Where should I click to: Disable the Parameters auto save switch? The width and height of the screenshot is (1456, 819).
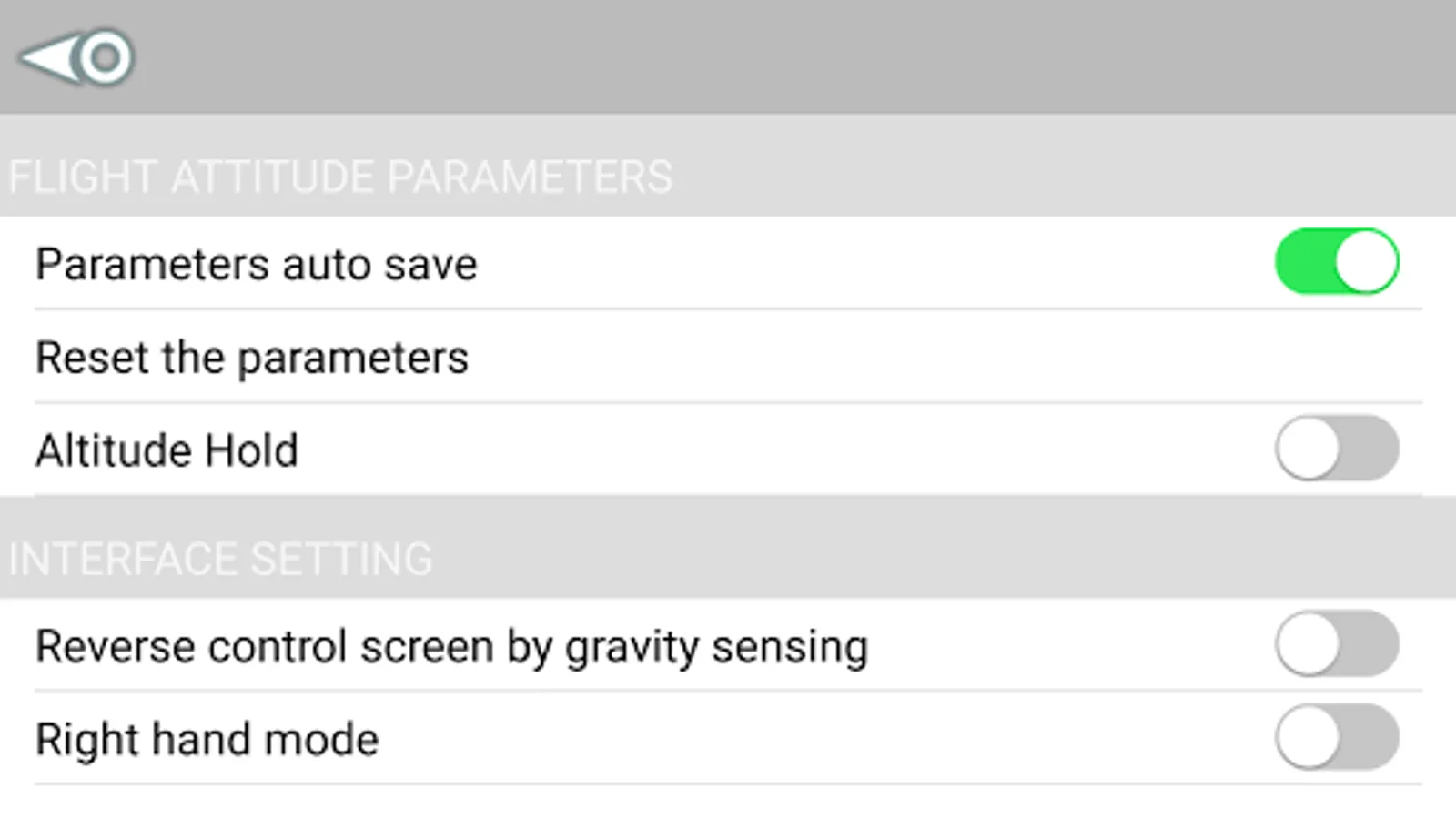click(x=1336, y=262)
